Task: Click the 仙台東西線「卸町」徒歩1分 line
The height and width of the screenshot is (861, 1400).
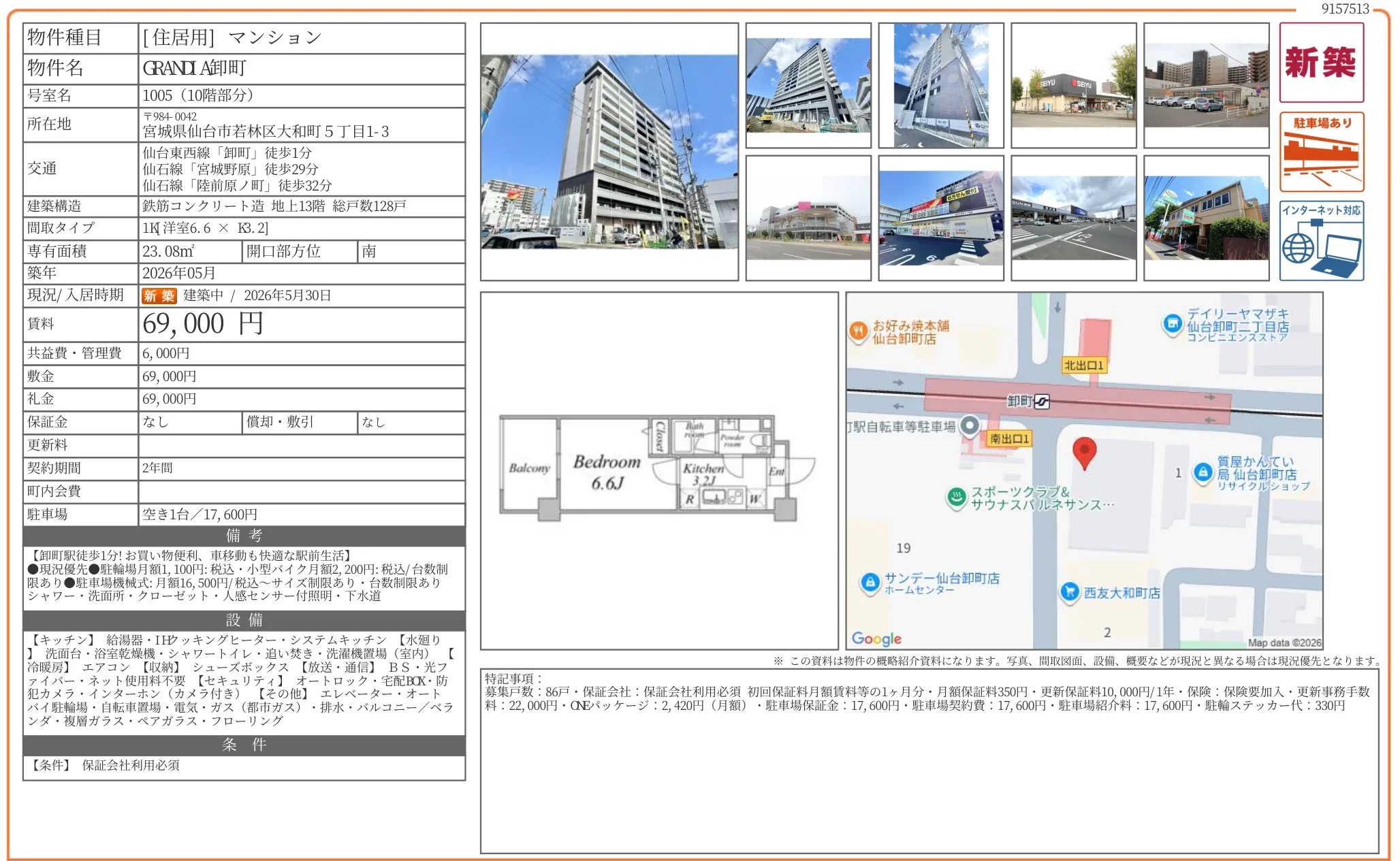Action: point(227,152)
